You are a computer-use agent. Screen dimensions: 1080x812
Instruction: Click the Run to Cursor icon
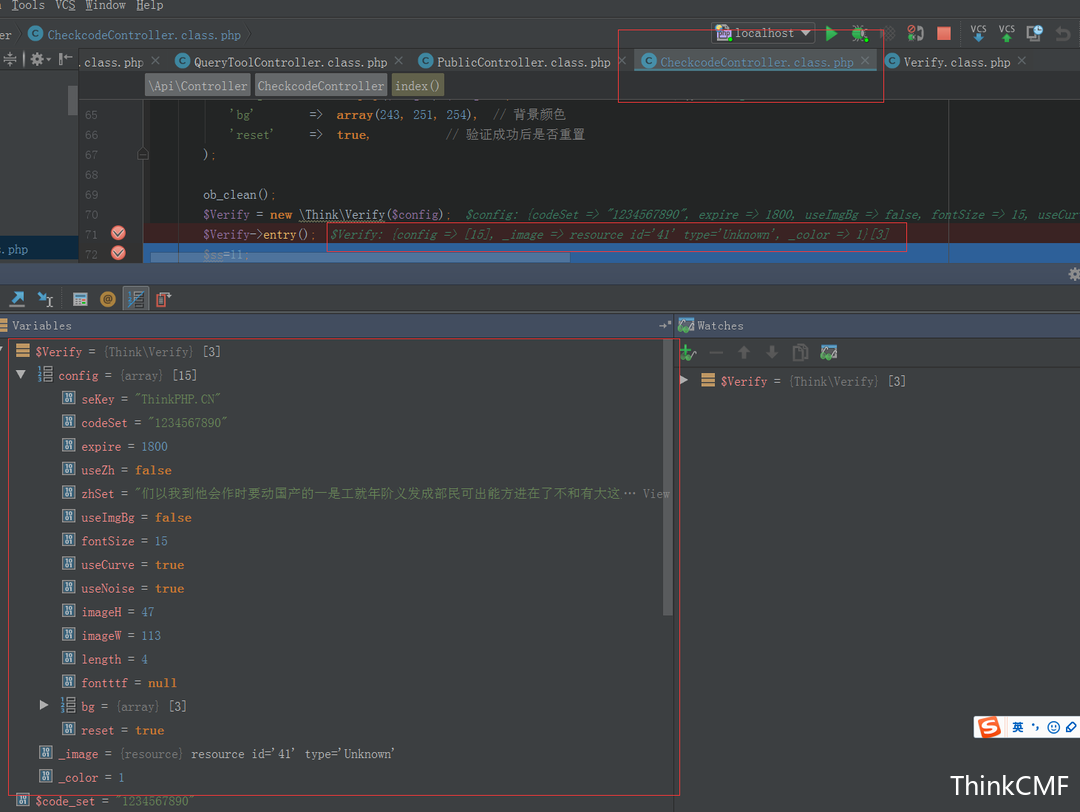45,299
